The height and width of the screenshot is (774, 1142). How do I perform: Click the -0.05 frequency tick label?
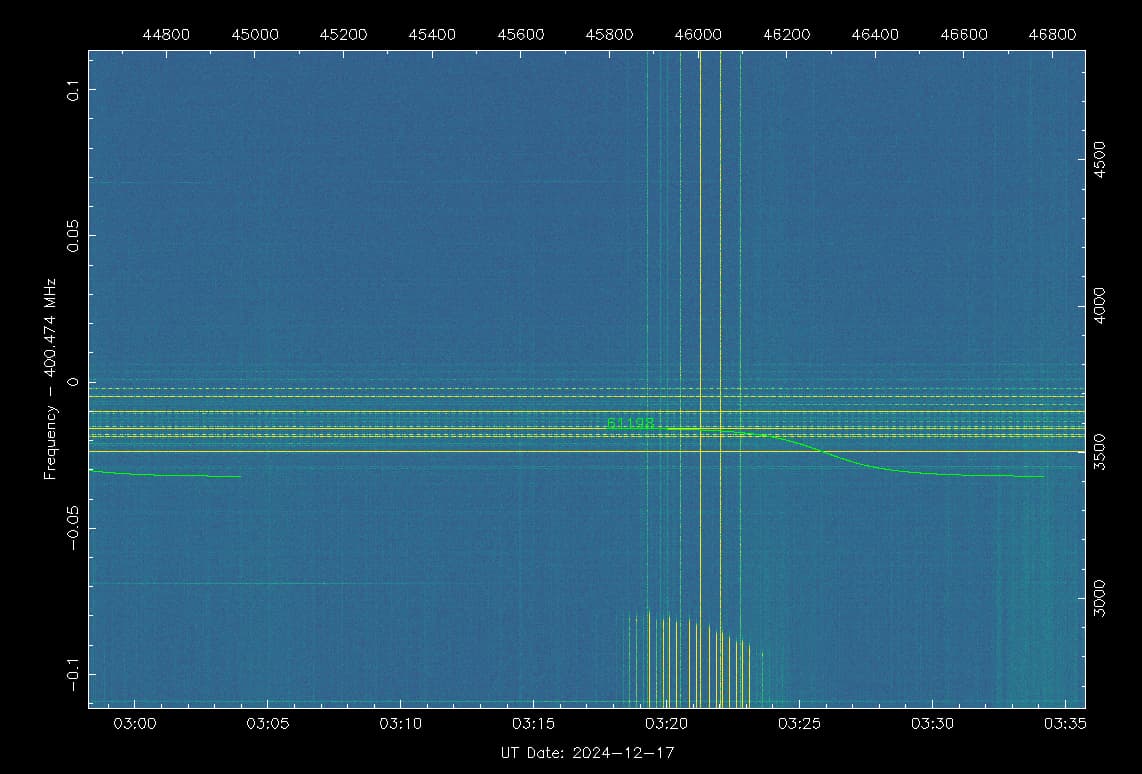tap(73, 529)
